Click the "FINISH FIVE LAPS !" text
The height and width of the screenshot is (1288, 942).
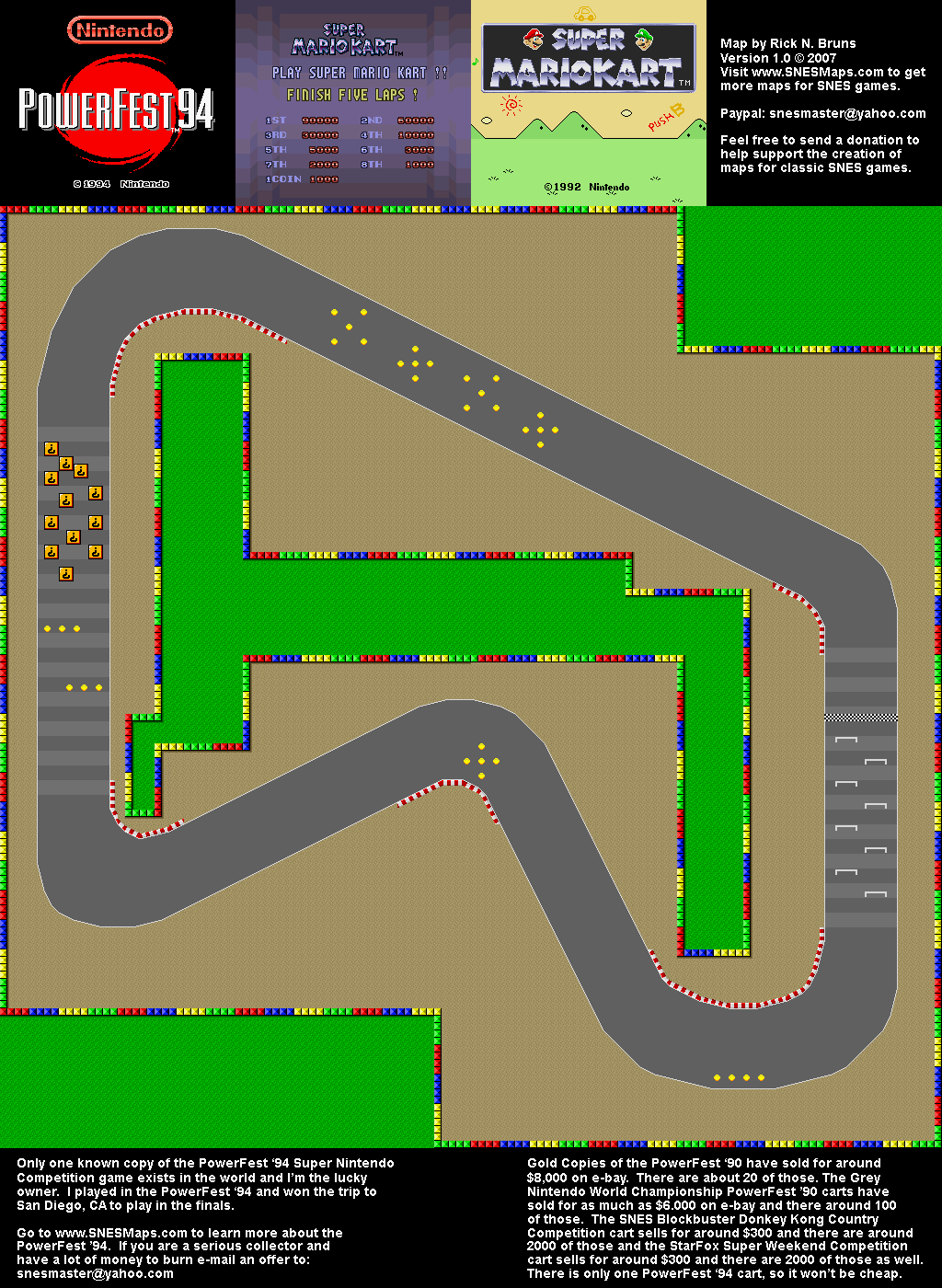point(352,95)
